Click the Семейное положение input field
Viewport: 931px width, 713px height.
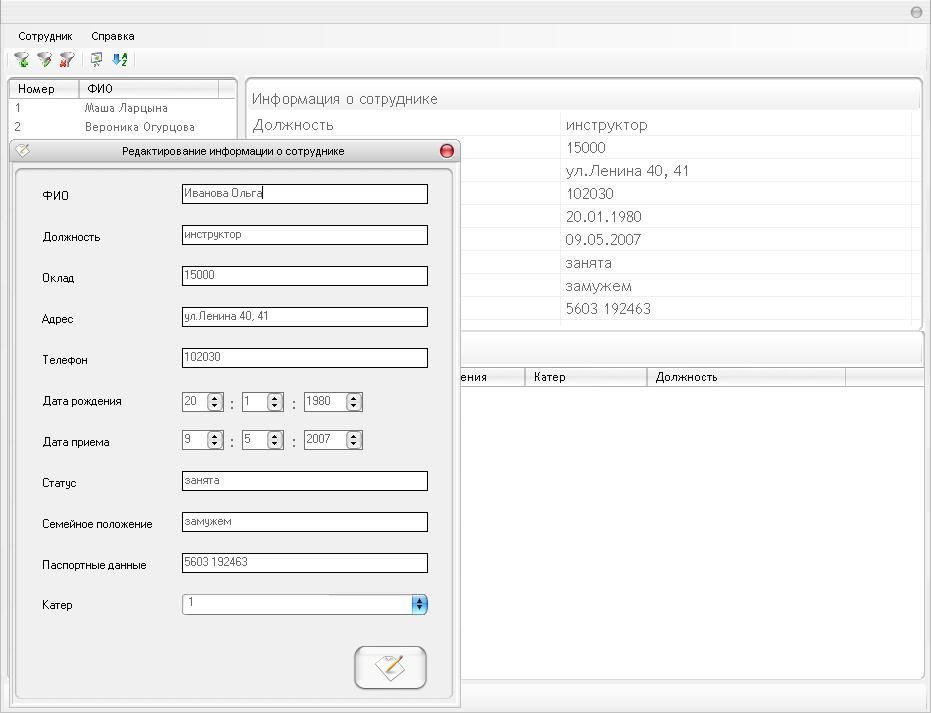coord(305,522)
